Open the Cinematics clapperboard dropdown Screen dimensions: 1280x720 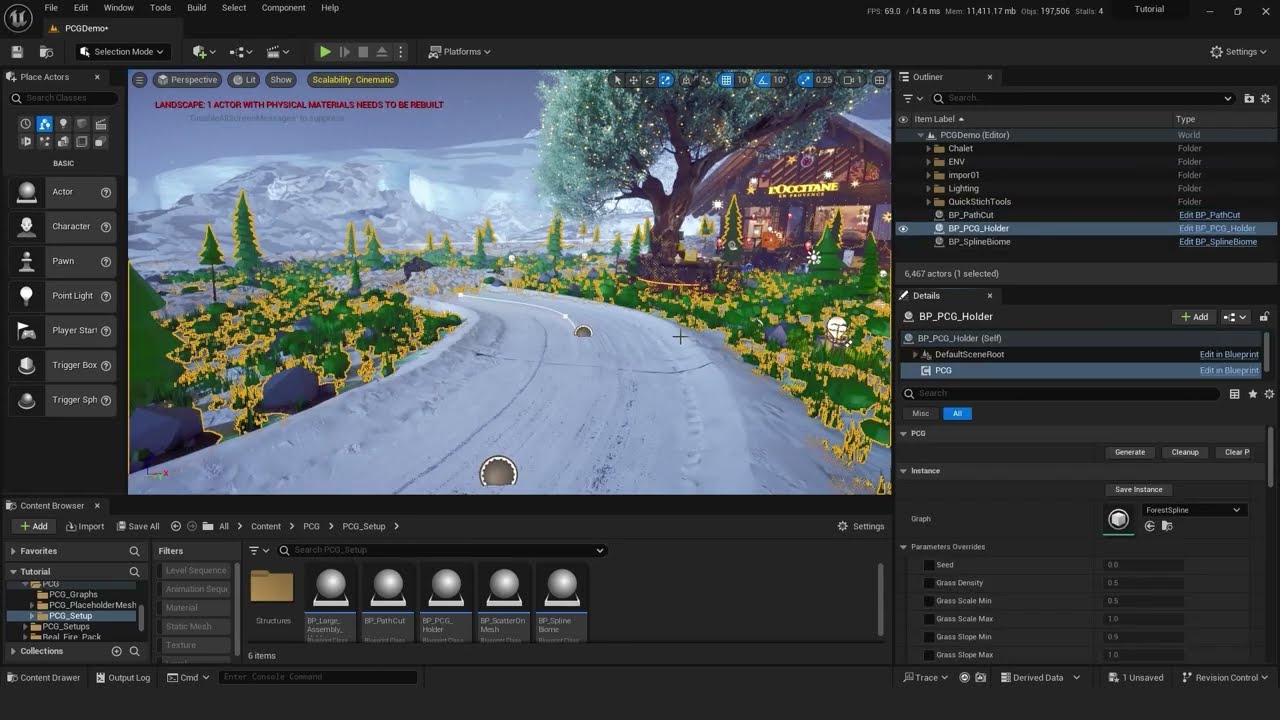click(278, 52)
